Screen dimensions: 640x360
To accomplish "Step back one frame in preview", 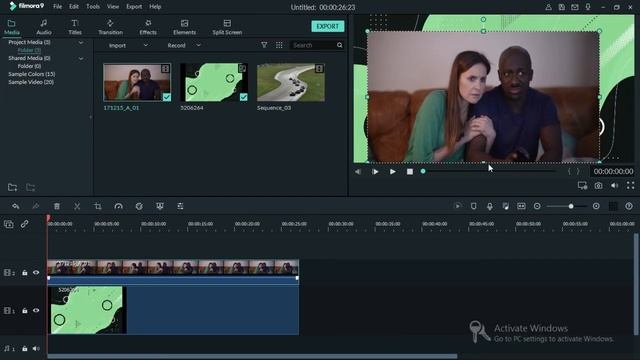I will tap(358, 172).
